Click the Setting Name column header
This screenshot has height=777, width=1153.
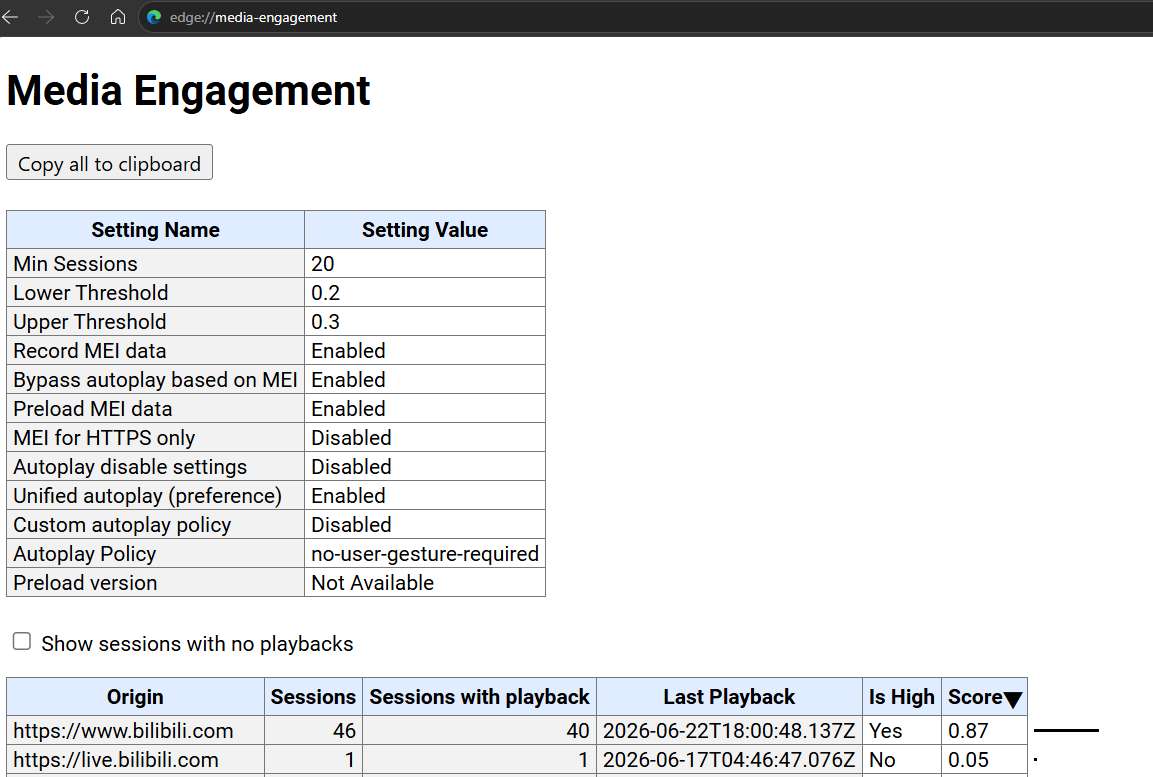(x=156, y=229)
